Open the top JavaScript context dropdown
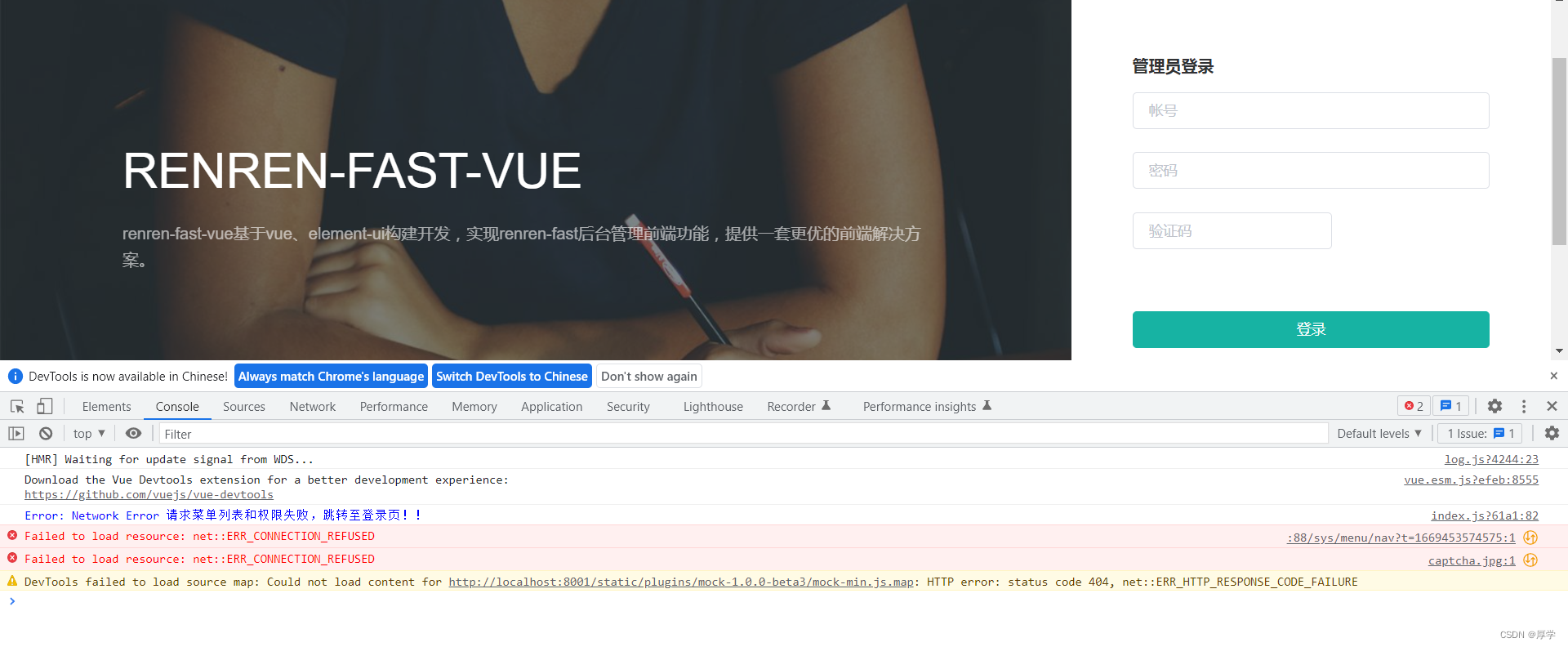Screen dimensions: 1568x647 pos(89,434)
